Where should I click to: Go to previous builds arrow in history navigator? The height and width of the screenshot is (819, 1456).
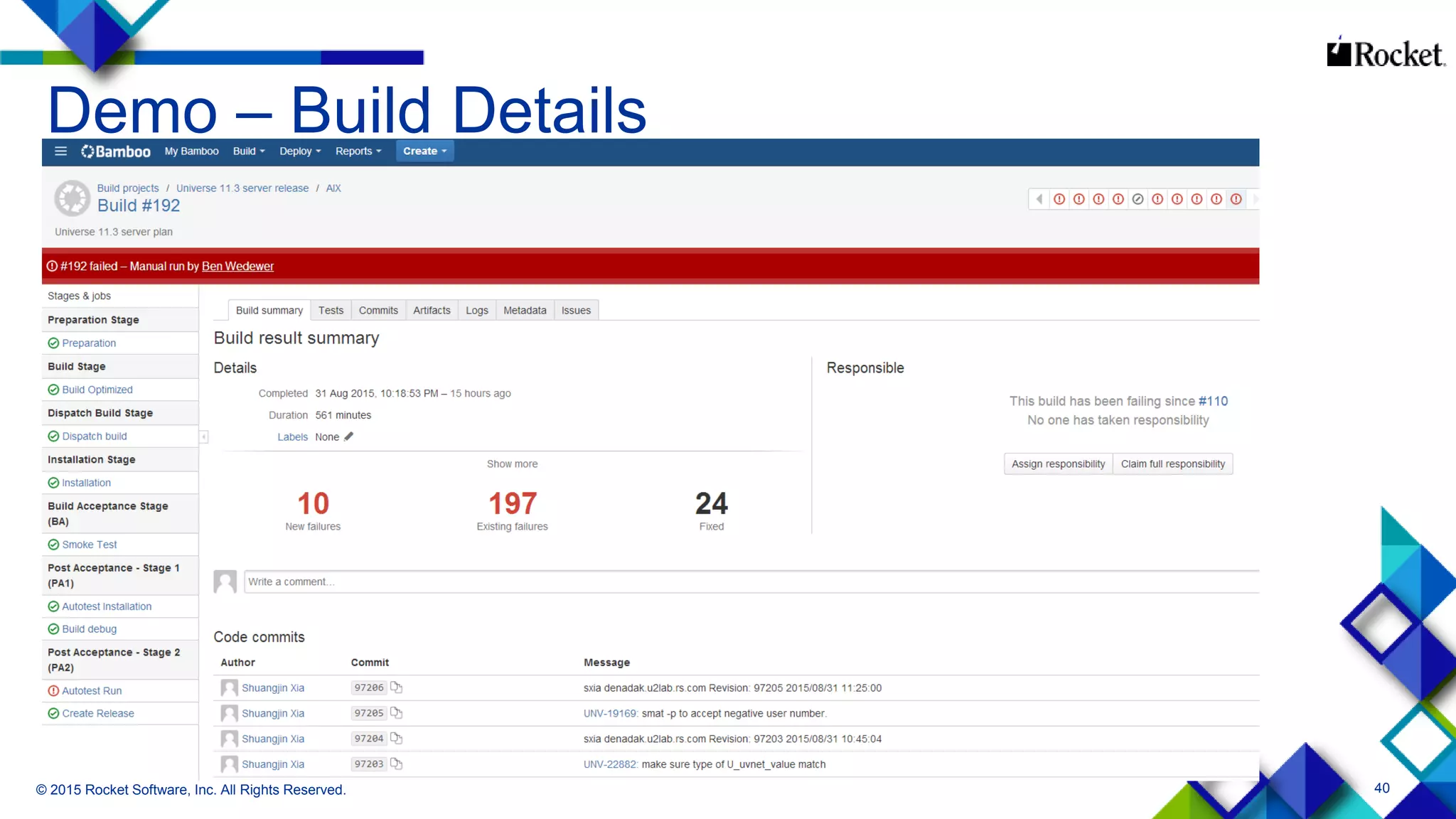coord(1039,199)
